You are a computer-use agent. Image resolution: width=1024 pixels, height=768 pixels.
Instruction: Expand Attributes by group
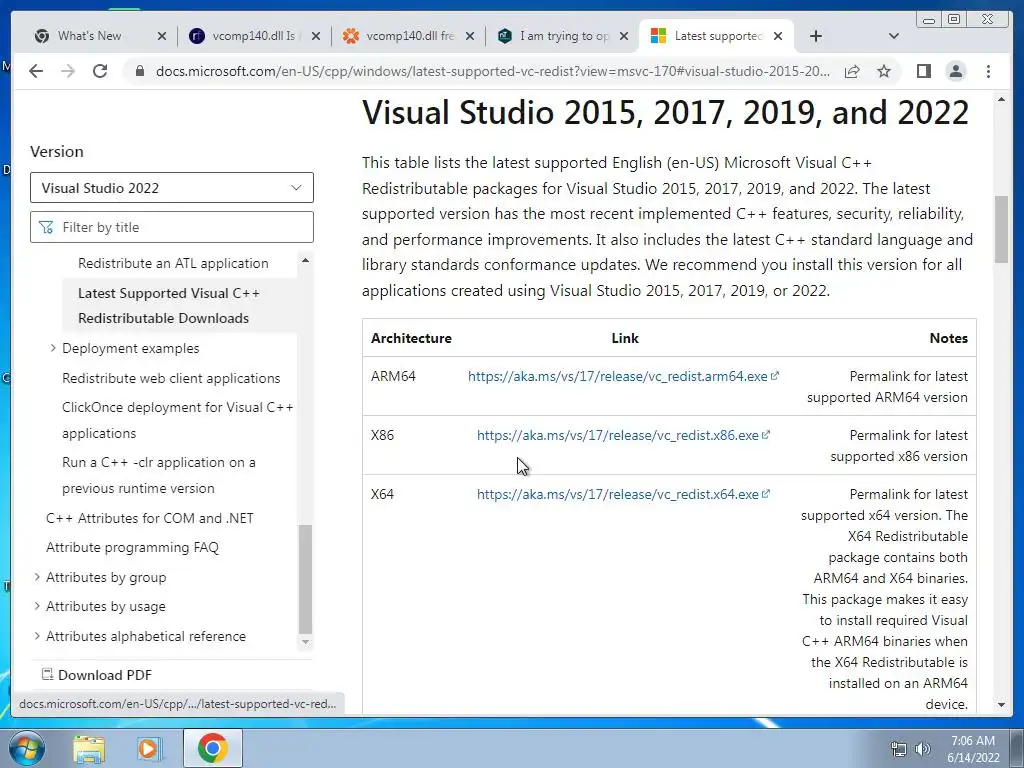(x=37, y=577)
